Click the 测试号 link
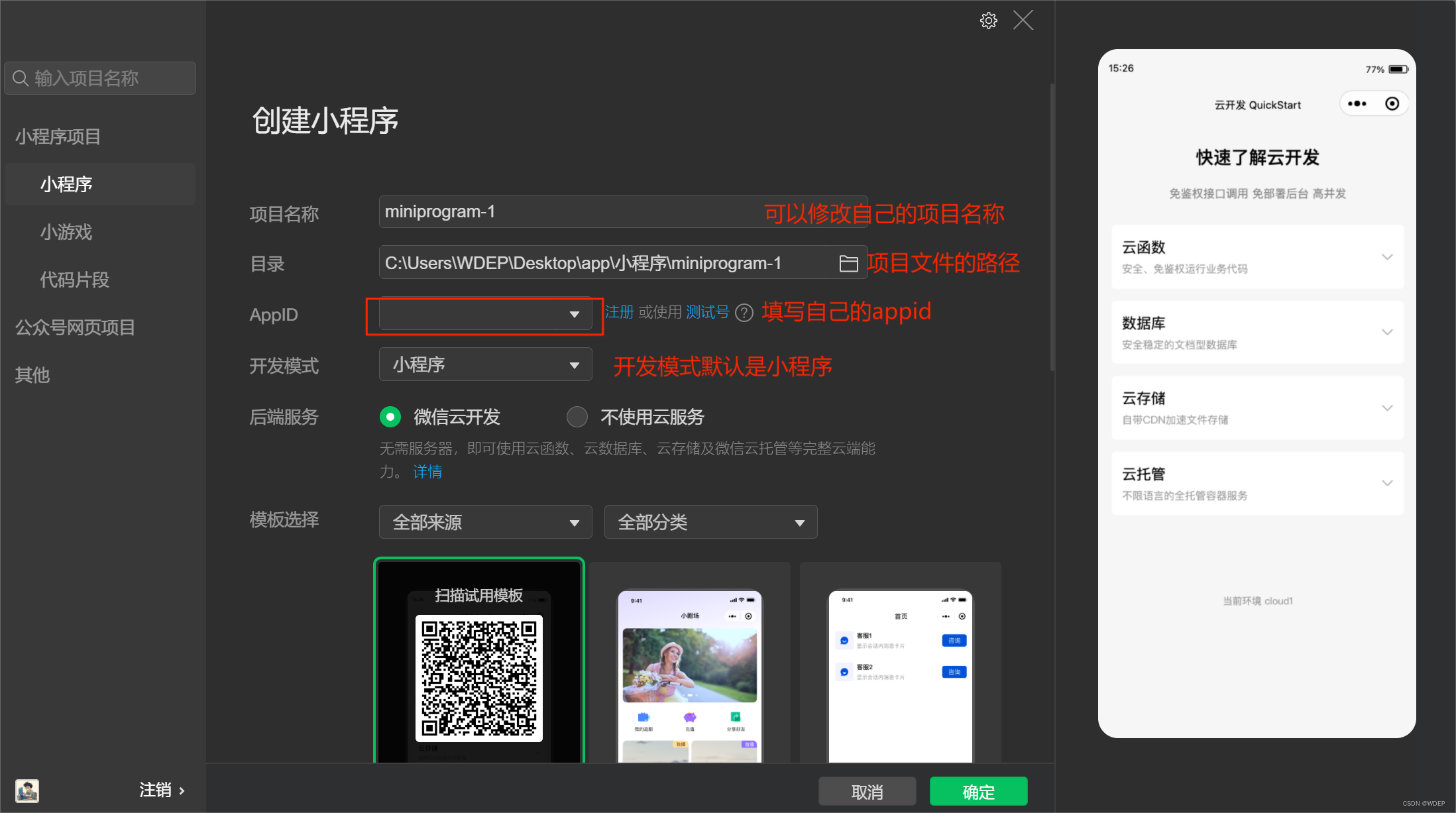This screenshot has height=813, width=1456. pyautogui.click(x=707, y=312)
